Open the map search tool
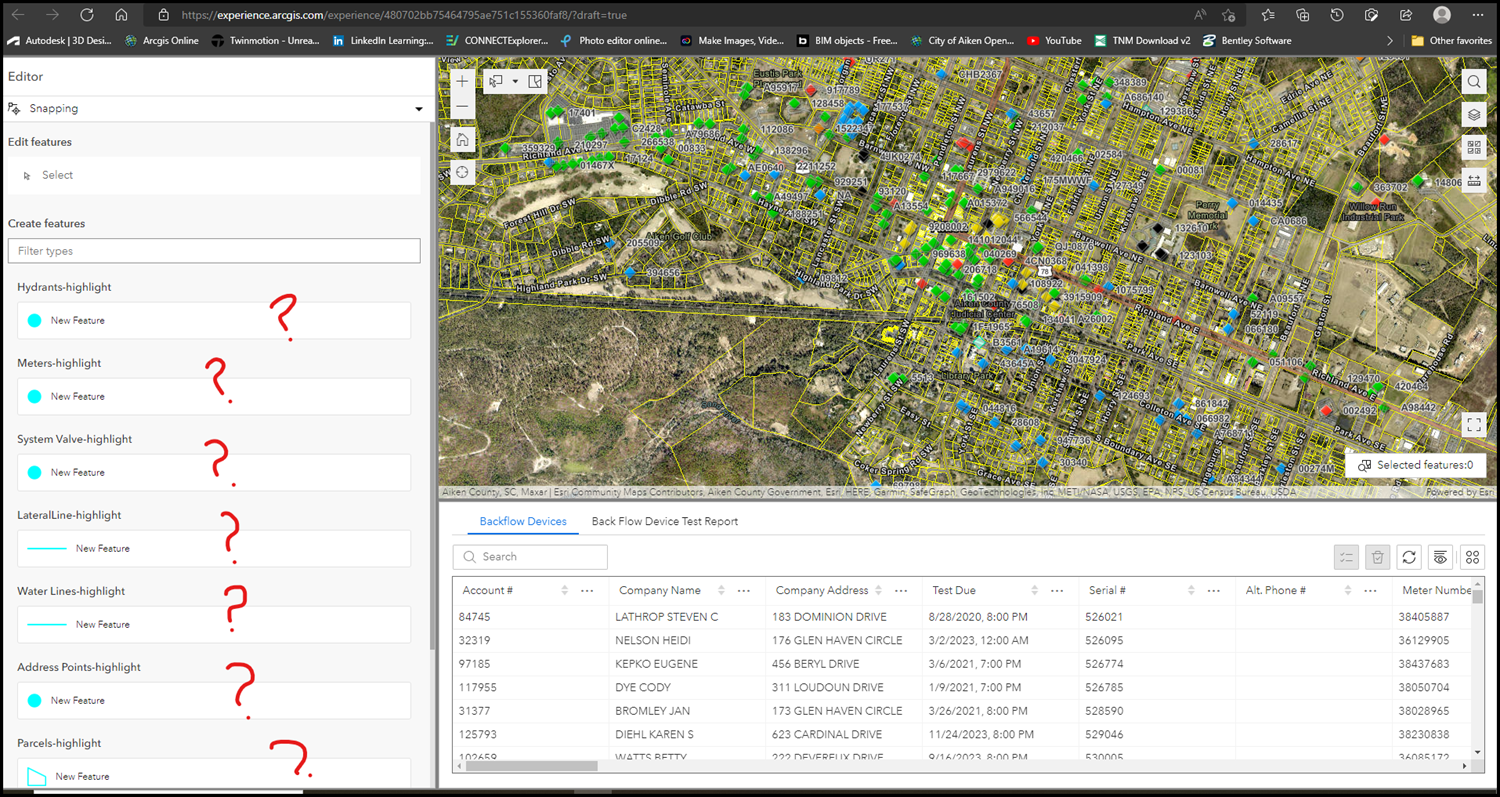Image resolution: width=1500 pixels, height=797 pixels. coord(1474,82)
